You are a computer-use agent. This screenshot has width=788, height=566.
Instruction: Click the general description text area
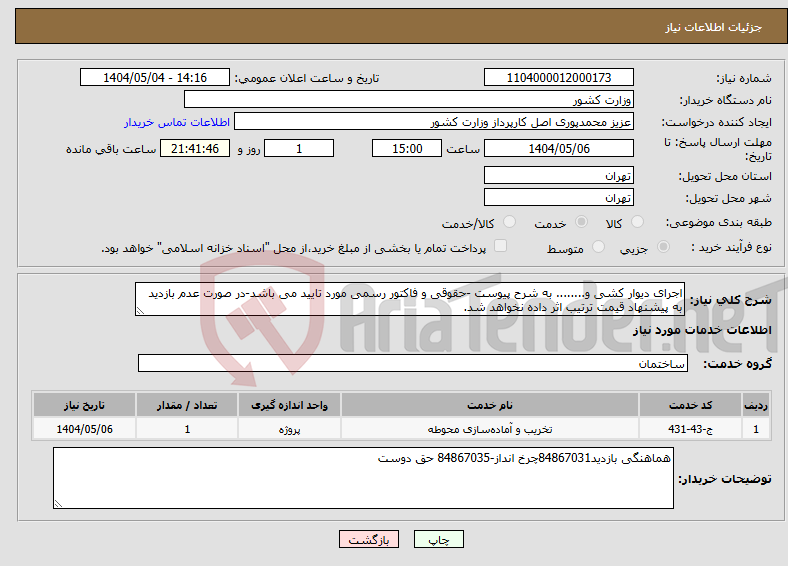click(410, 299)
